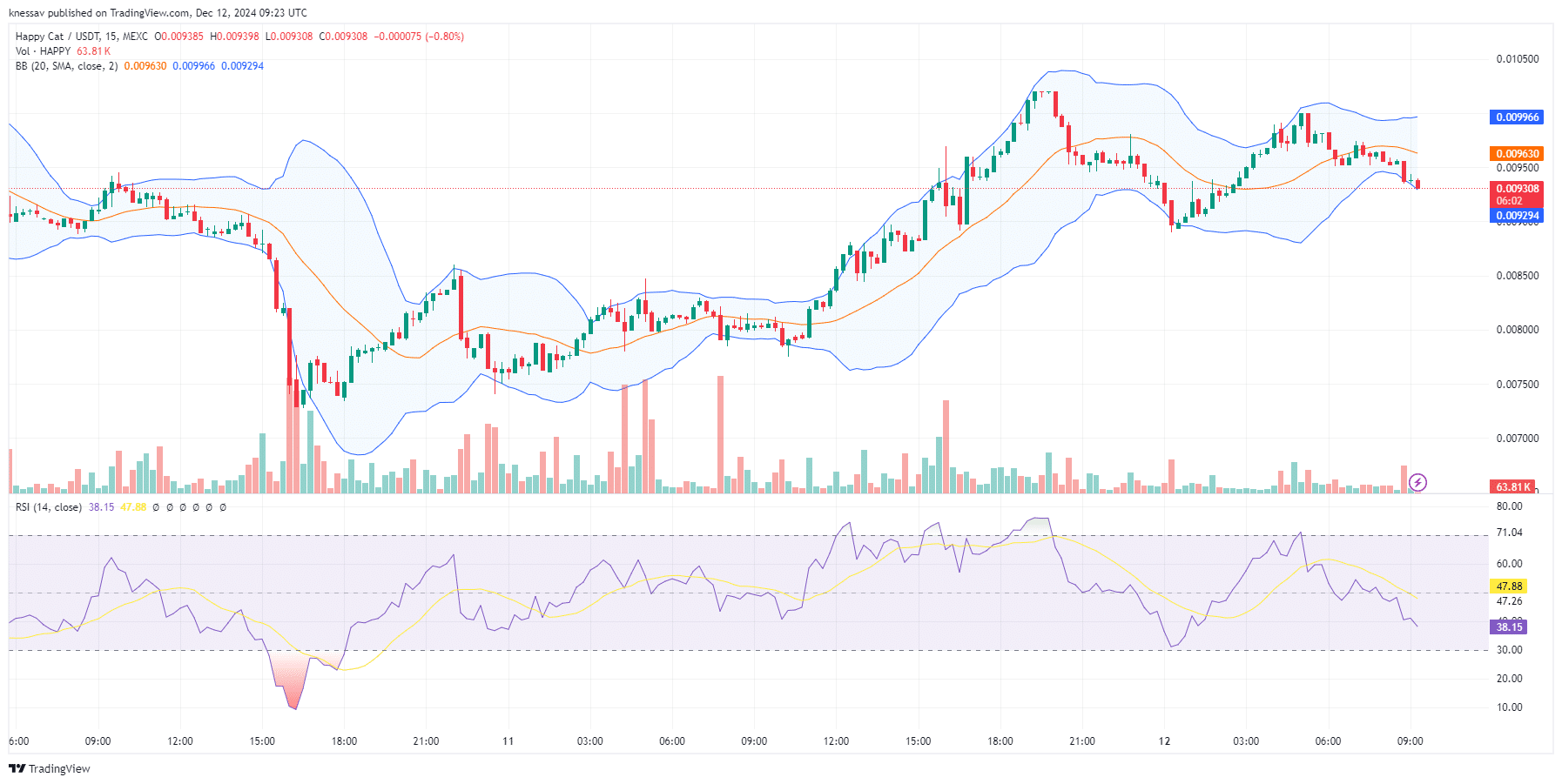Screen dimensions: 1562x784
Task: Click the change value −0.000075 (−0.80%)
Action: click(x=419, y=37)
